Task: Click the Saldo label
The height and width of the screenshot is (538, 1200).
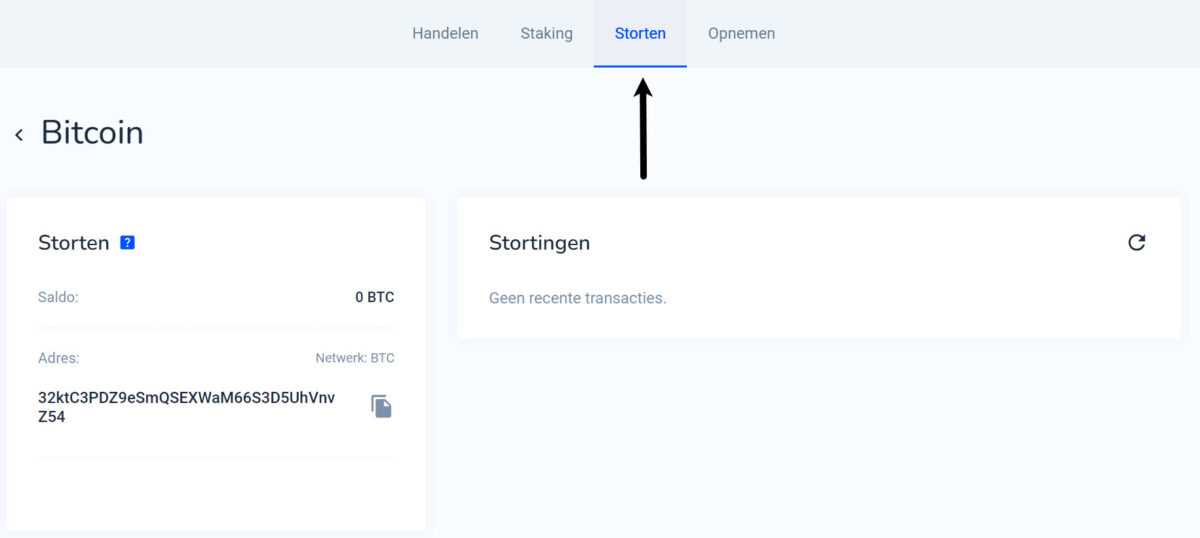Action: click(x=58, y=297)
